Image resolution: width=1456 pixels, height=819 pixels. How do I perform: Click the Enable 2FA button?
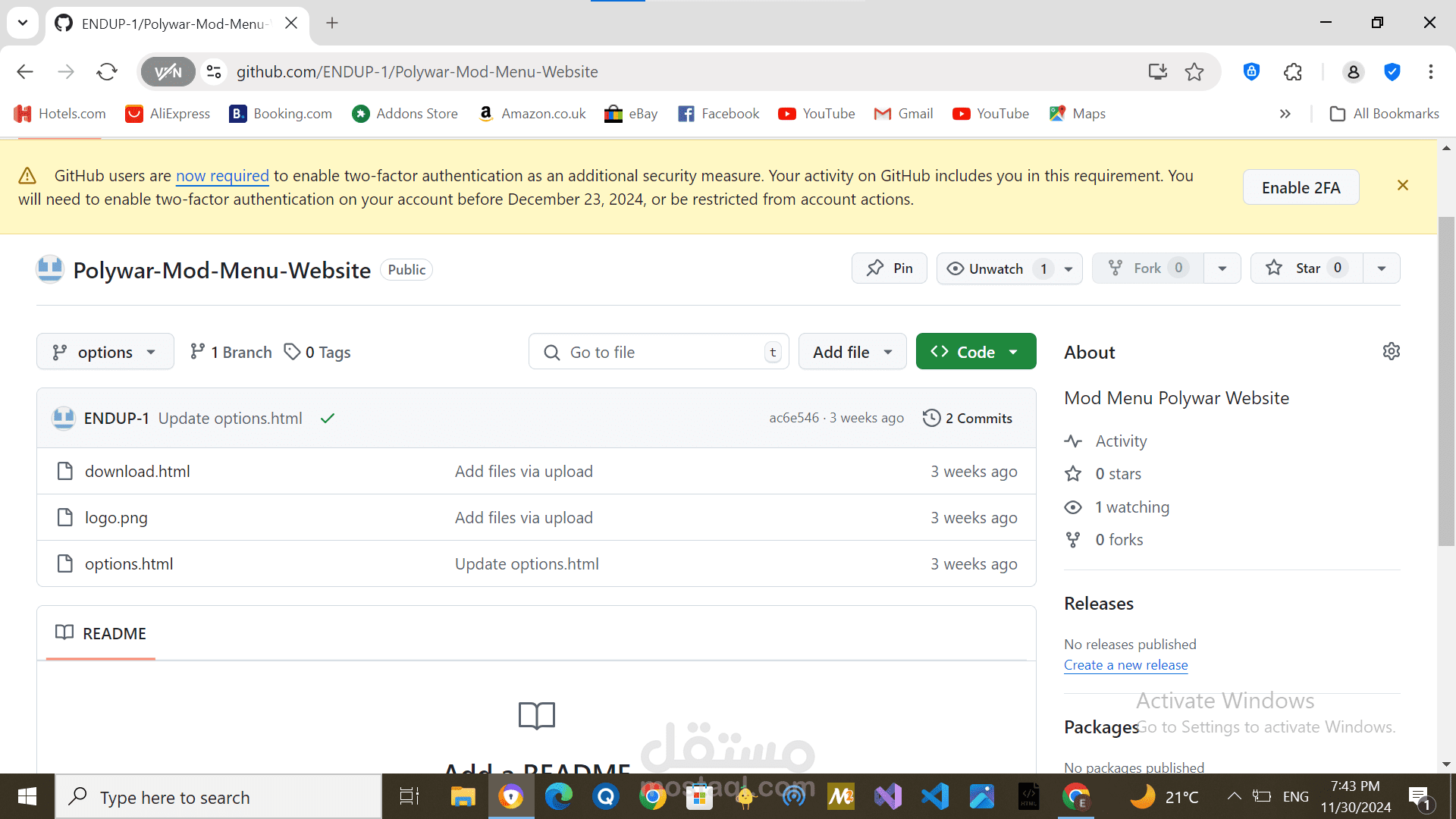pos(1302,188)
